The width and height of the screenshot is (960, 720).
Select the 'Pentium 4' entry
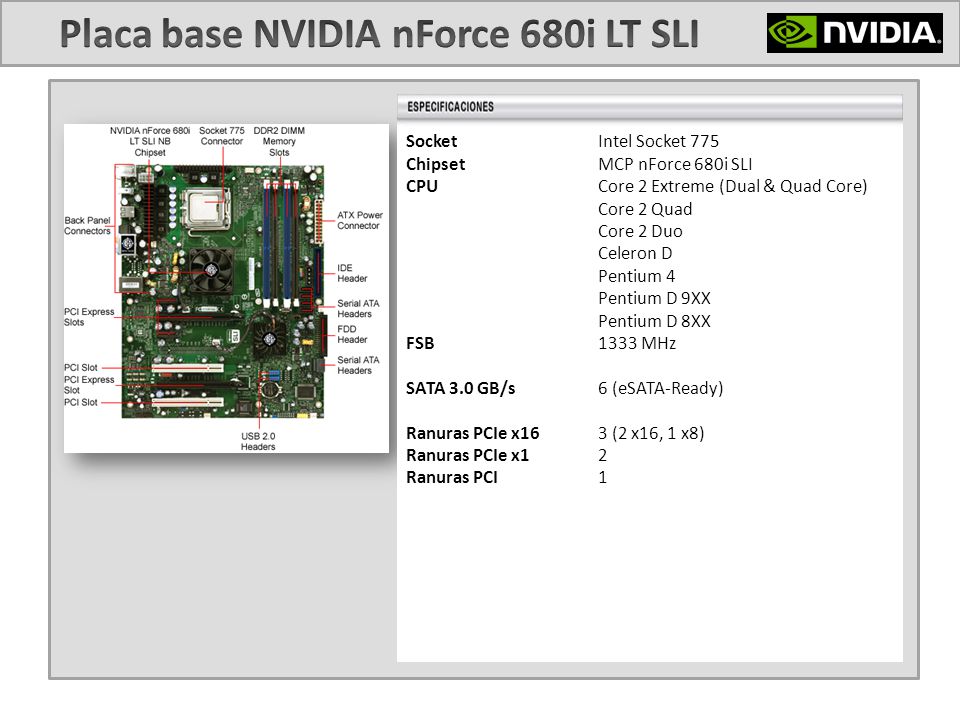tap(636, 276)
